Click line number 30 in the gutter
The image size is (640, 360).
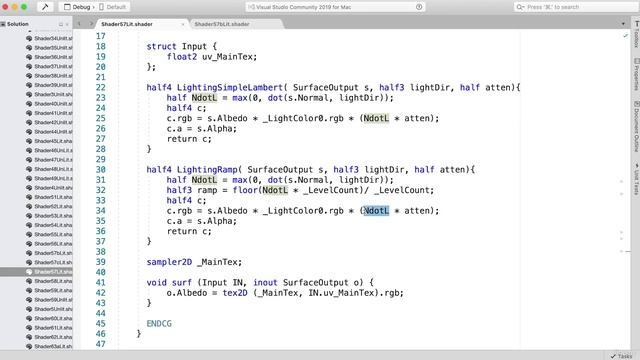point(100,169)
